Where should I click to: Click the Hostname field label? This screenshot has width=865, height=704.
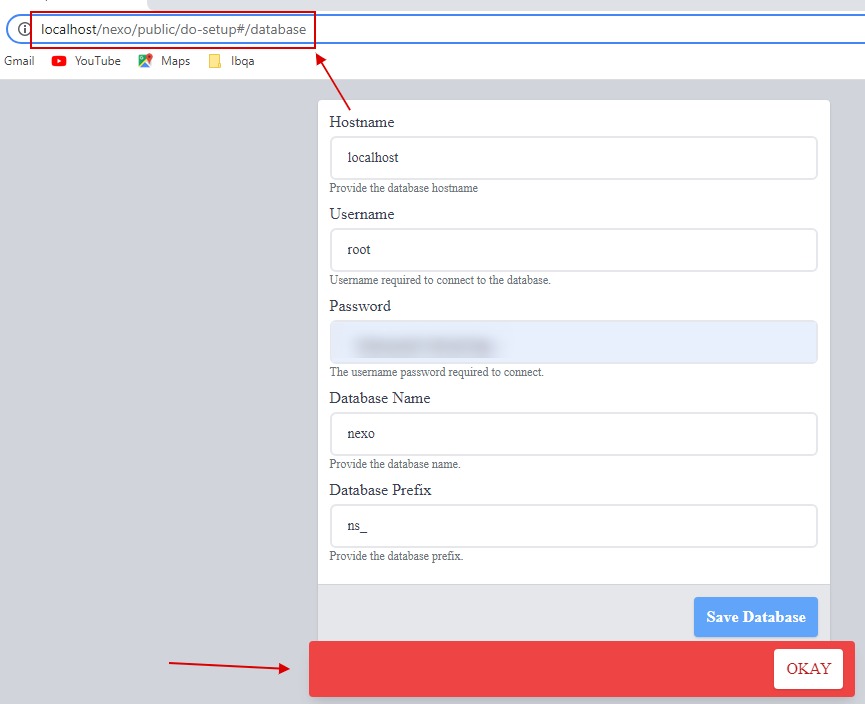tap(362, 122)
